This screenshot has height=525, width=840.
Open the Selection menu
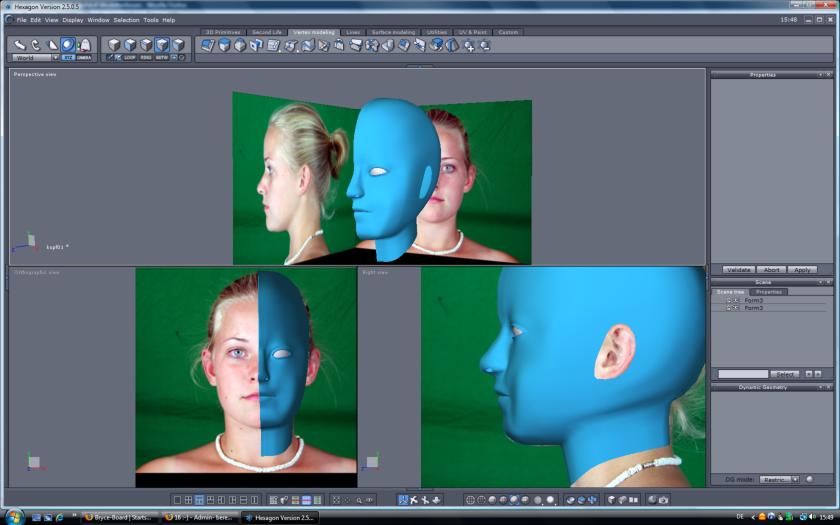pos(126,20)
